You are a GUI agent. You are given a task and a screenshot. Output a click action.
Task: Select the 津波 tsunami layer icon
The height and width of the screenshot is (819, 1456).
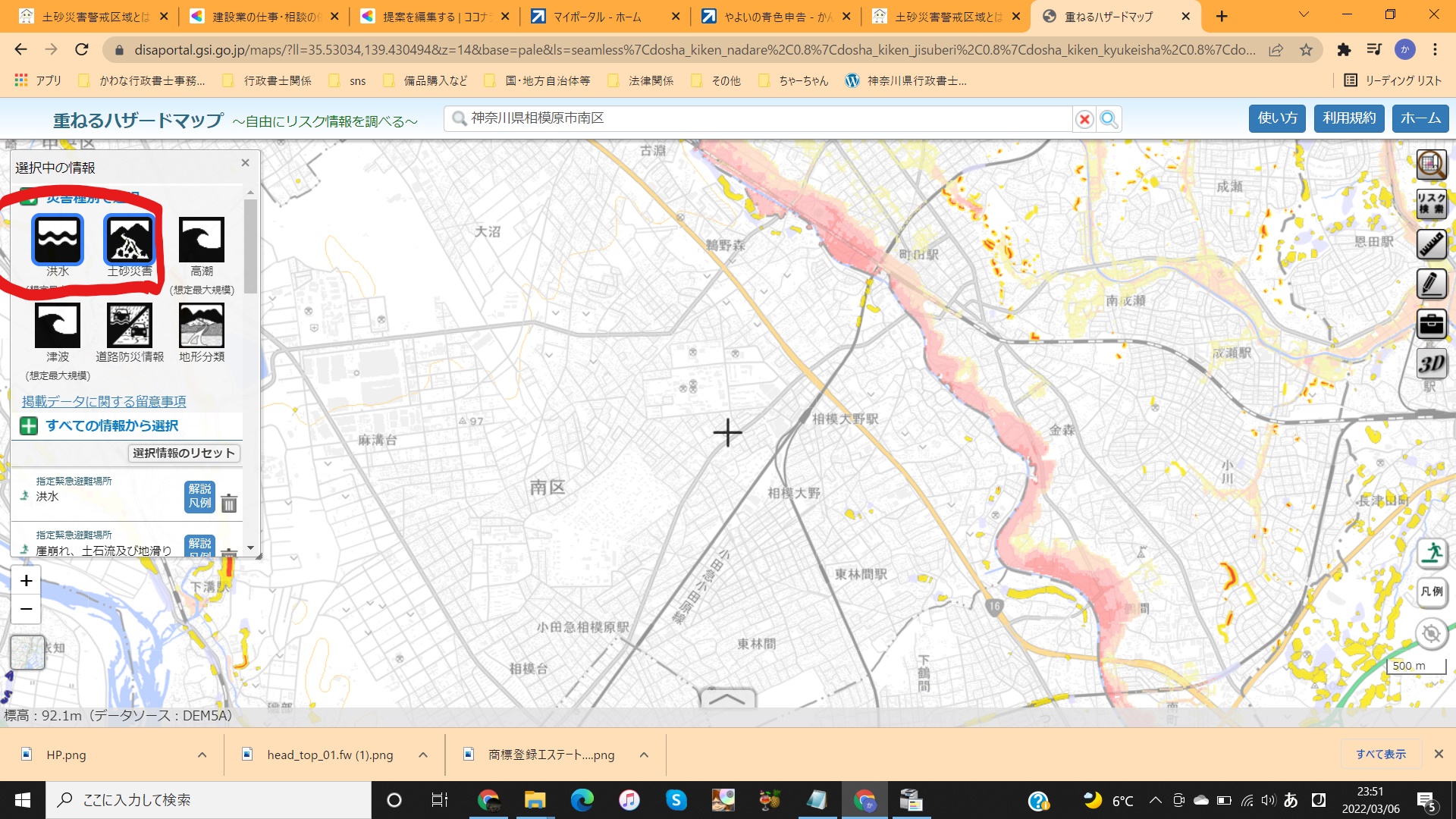tap(58, 325)
